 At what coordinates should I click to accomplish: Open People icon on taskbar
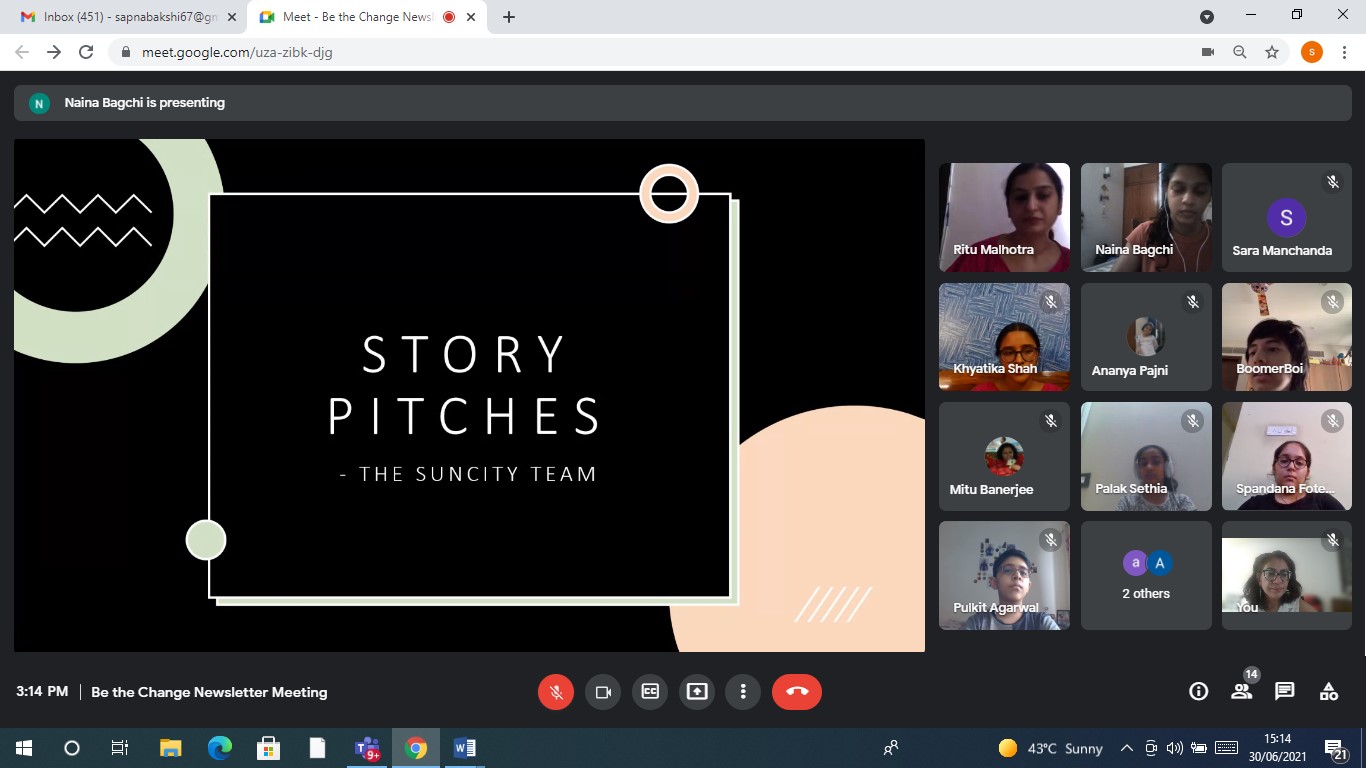[890, 748]
